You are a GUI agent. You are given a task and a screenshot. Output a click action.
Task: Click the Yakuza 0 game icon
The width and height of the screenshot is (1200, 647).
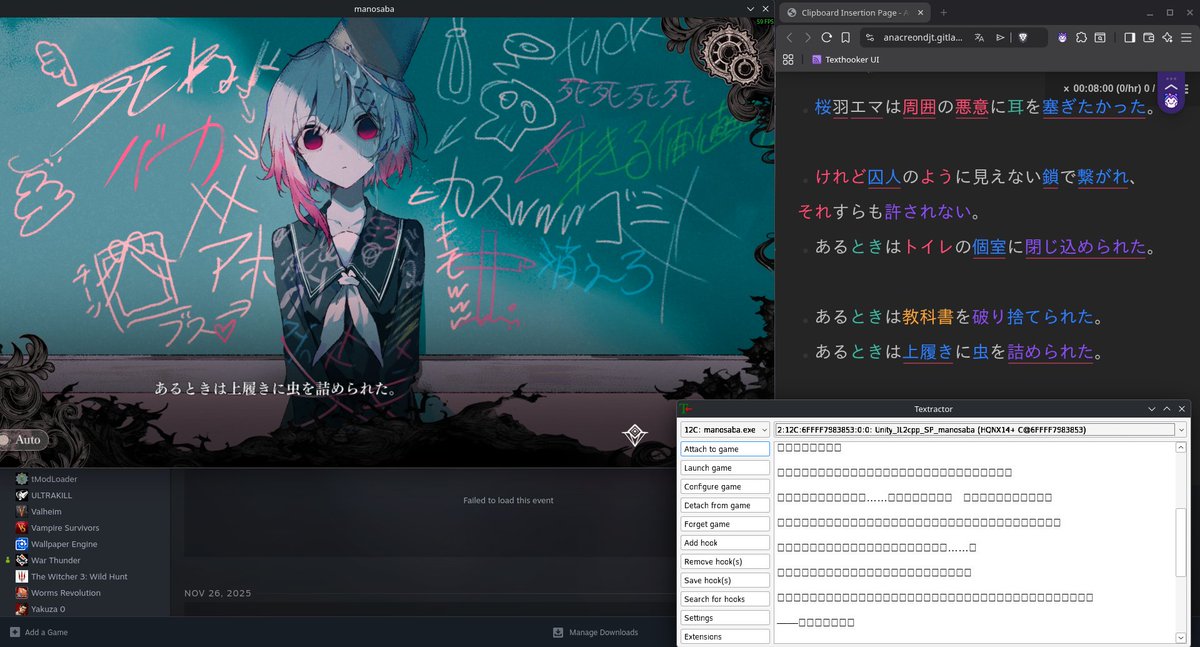click(21, 609)
